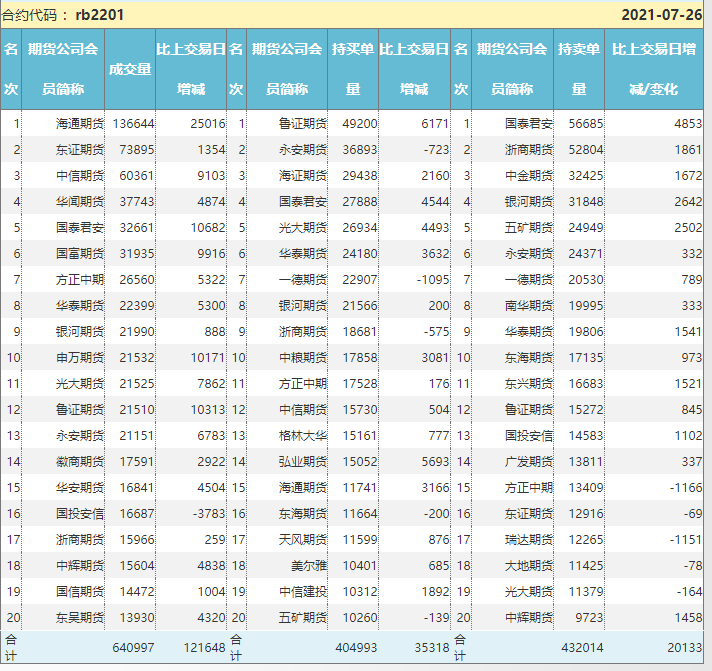Select 海通期货 in the volume ranking, rank 1
The height and width of the screenshot is (671, 712).
[80, 124]
